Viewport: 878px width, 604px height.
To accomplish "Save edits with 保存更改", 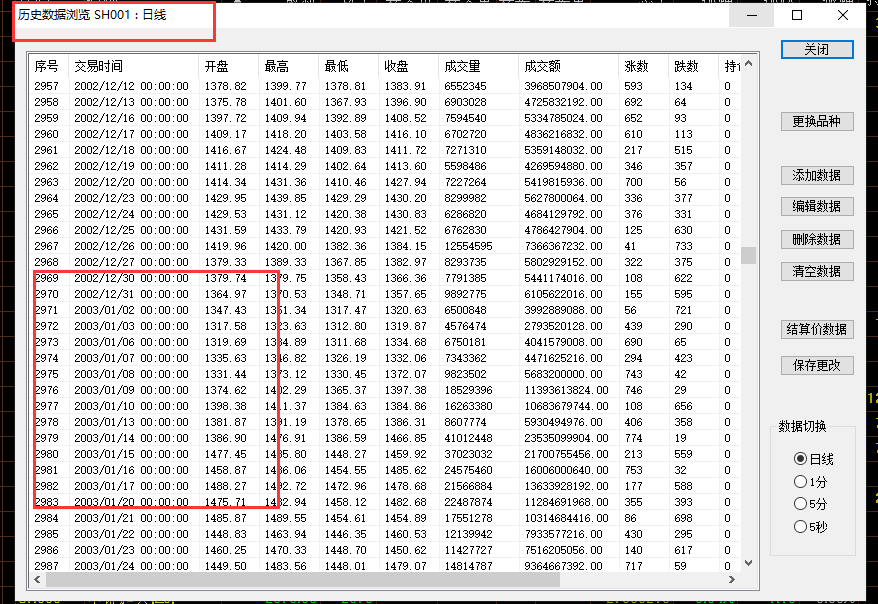I will pyautogui.click(x=817, y=365).
